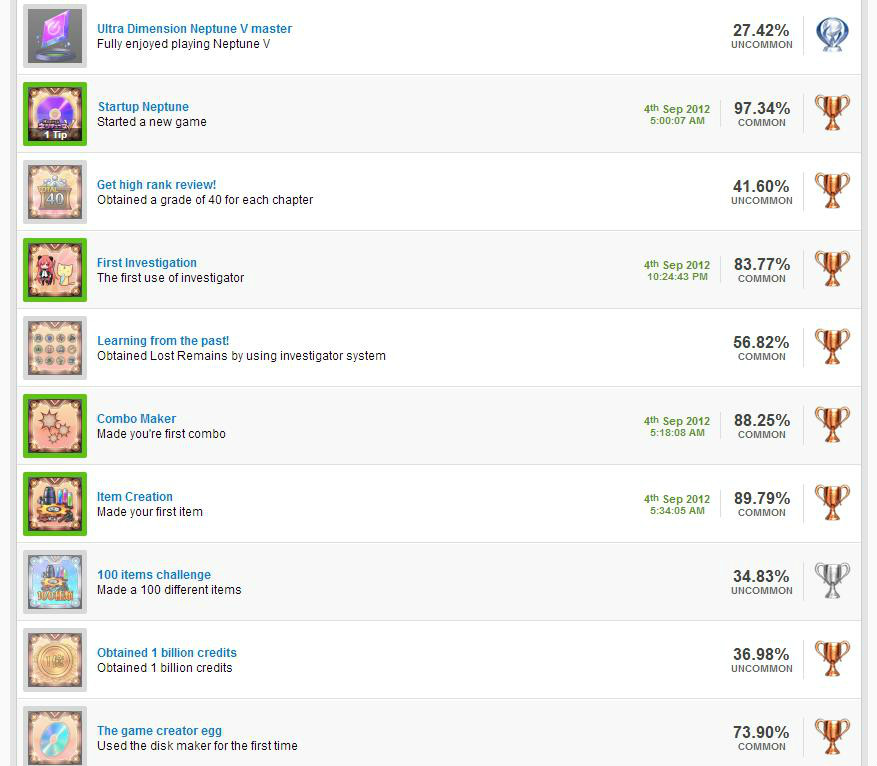Click the platinum trophy cup icon
Viewport: 877px width, 766px height.
click(832, 35)
